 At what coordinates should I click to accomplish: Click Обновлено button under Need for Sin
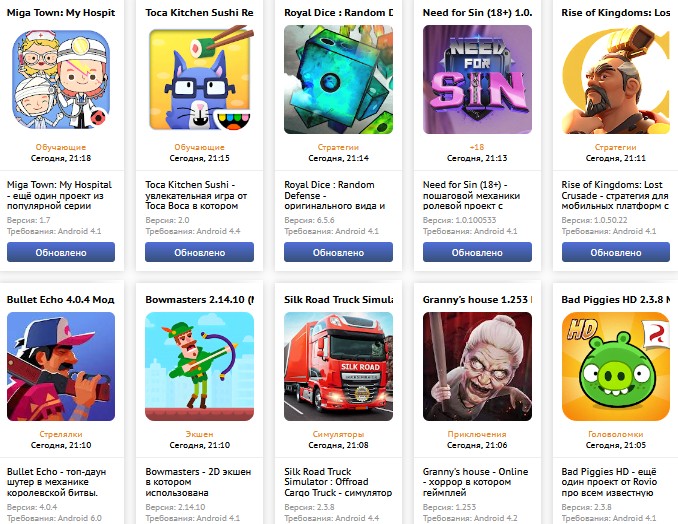pyautogui.click(x=477, y=252)
